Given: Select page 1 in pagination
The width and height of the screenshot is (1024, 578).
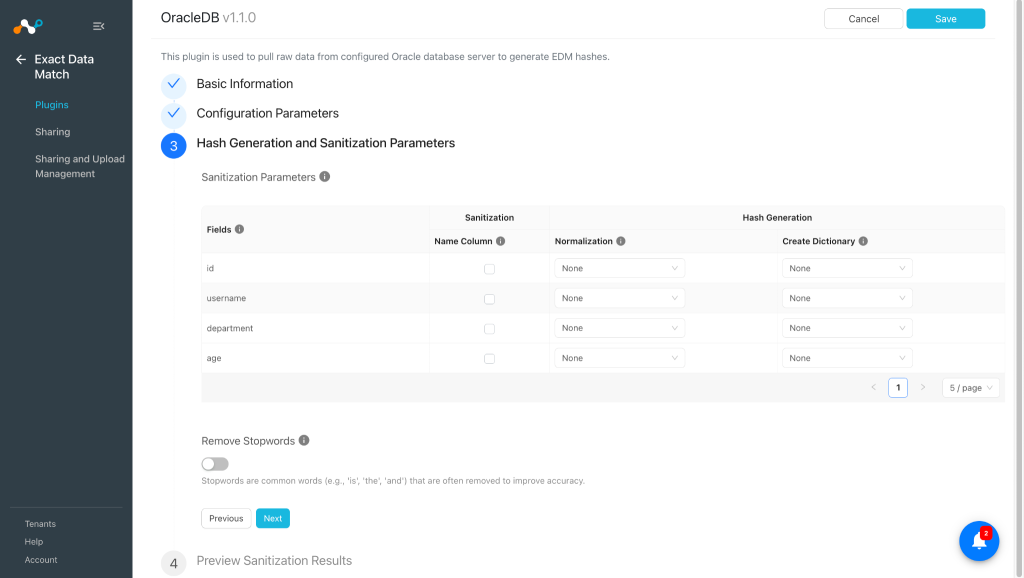Looking at the screenshot, I should click(x=898, y=387).
